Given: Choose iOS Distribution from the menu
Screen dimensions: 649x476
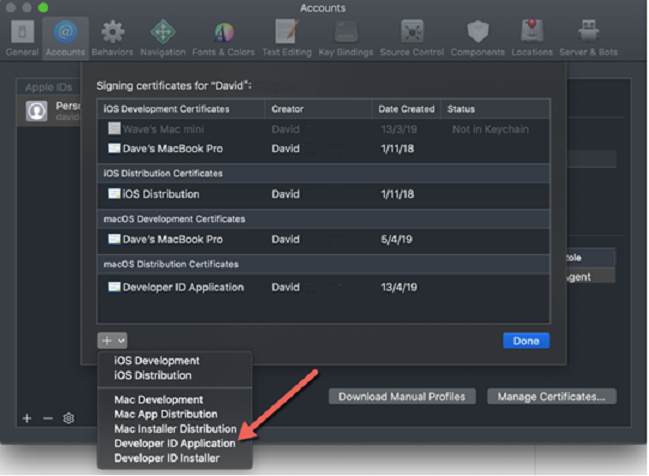Looking at the screenshot, I should click(153, 375).
